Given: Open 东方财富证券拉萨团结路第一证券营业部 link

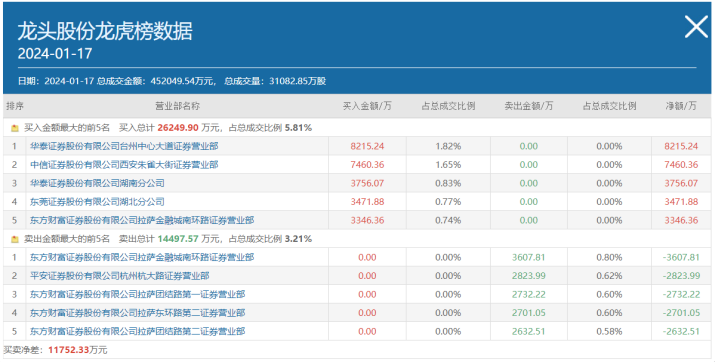Looking at the screenshot, I should 137,295.
